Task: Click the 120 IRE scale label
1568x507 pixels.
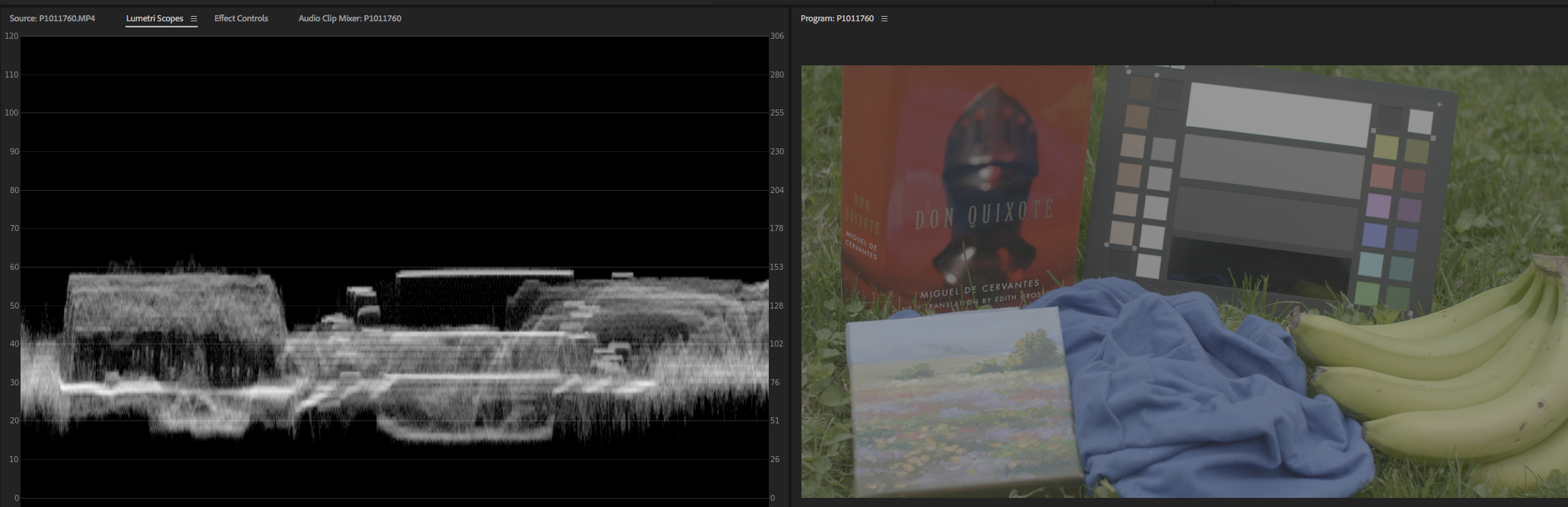Action: 11,36
